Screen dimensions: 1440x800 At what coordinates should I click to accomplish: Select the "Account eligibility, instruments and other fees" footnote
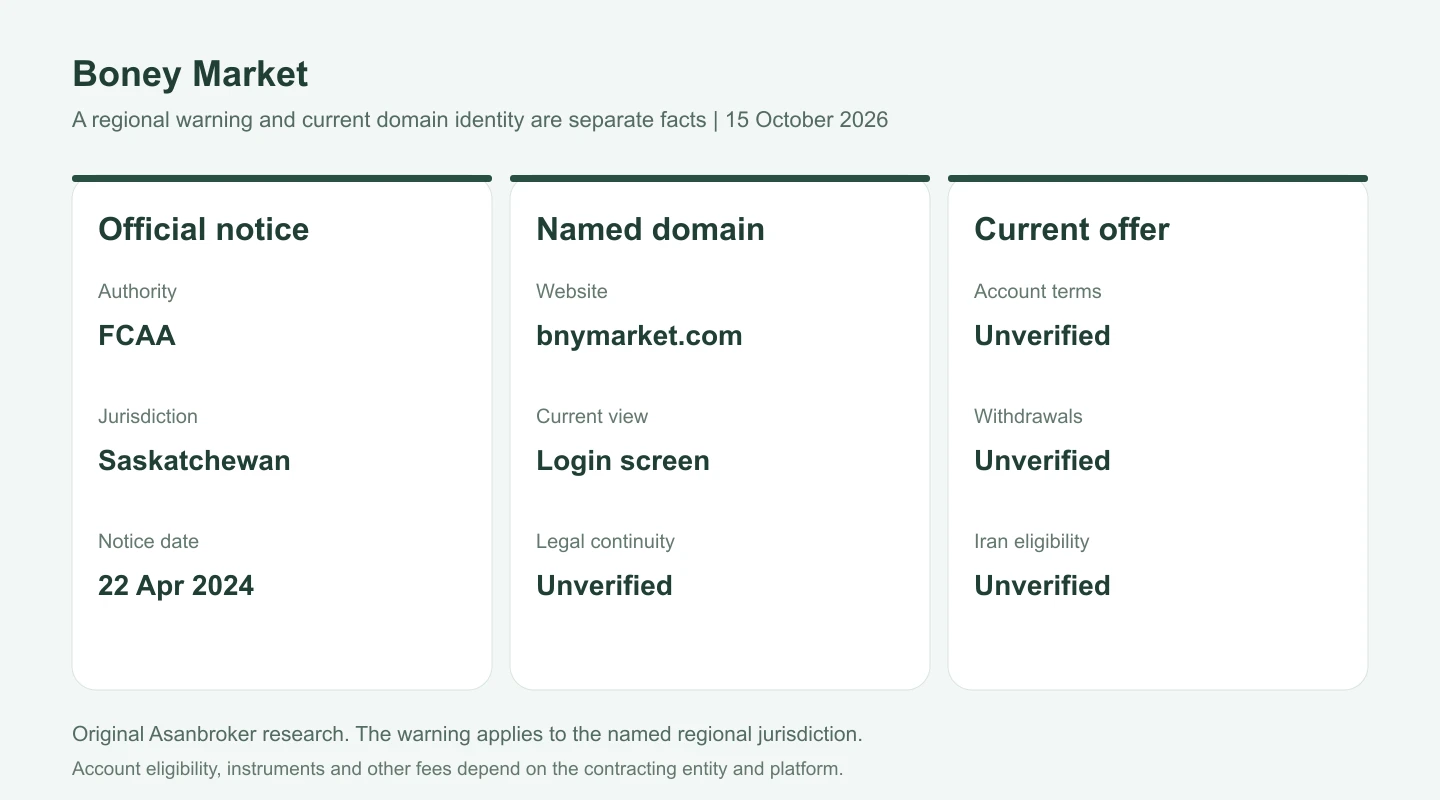tap(458, 769)
